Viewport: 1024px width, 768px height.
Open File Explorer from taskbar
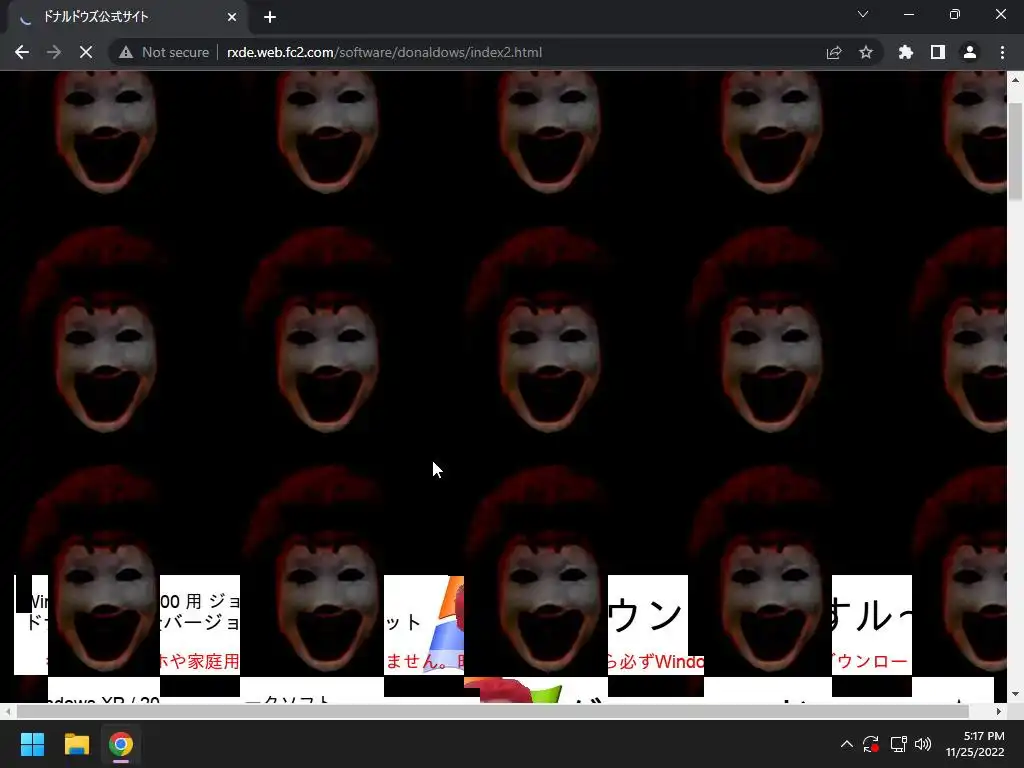(x=76, y=744)
